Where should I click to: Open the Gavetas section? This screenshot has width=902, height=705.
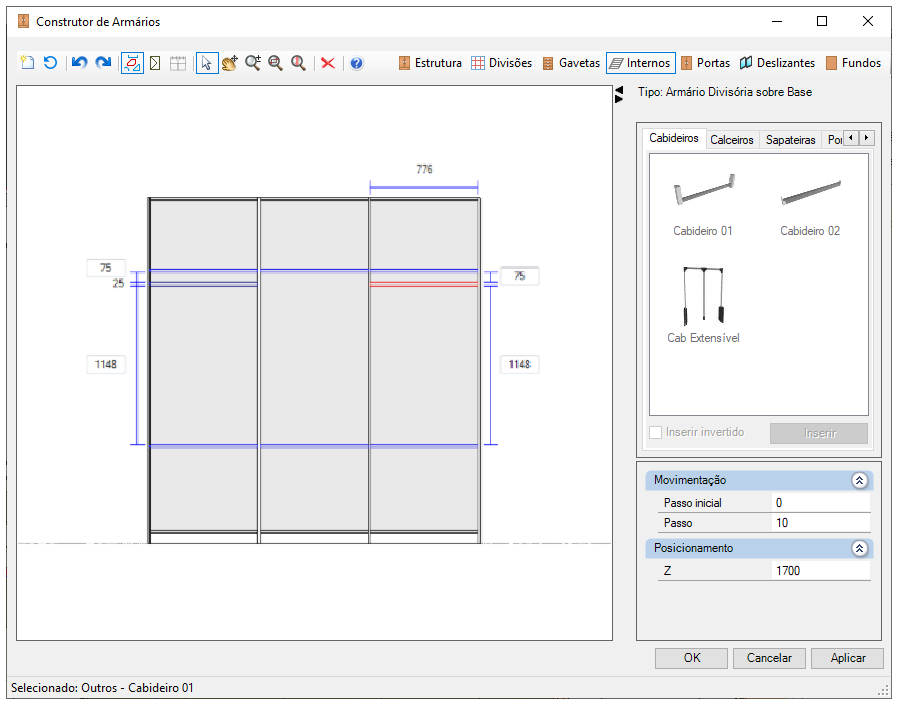pos(571,63)
